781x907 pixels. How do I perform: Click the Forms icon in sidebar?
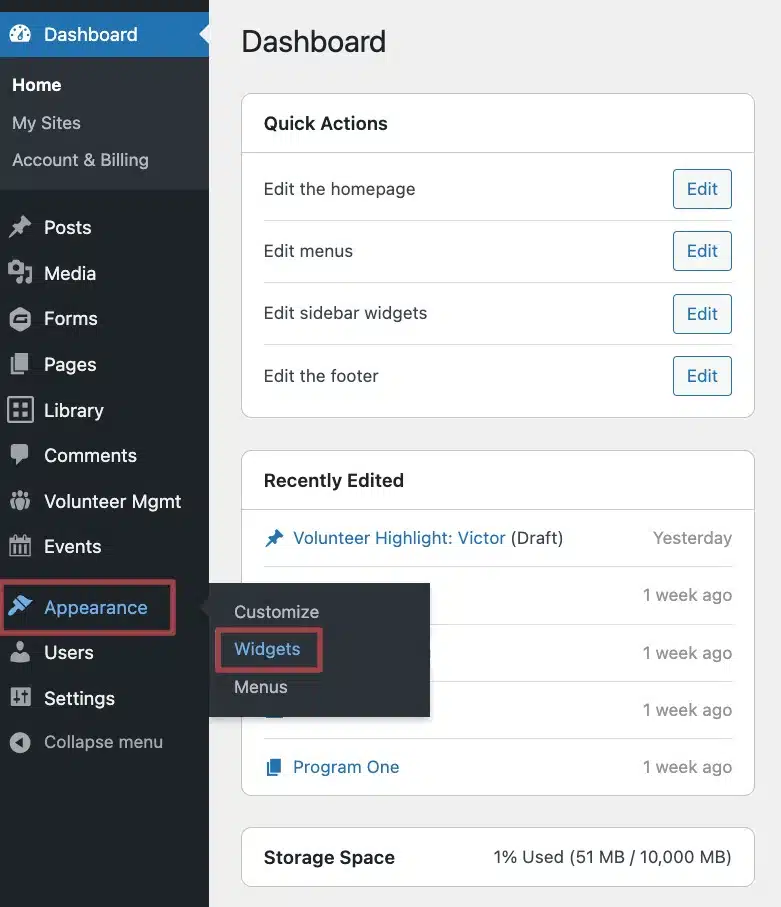tap(20, 319)
